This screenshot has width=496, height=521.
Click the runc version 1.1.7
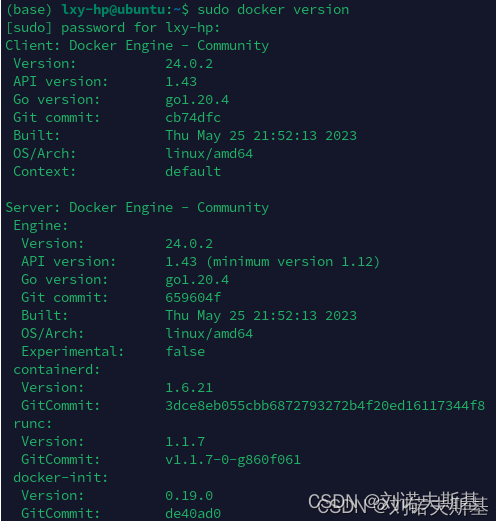(185, 442)
